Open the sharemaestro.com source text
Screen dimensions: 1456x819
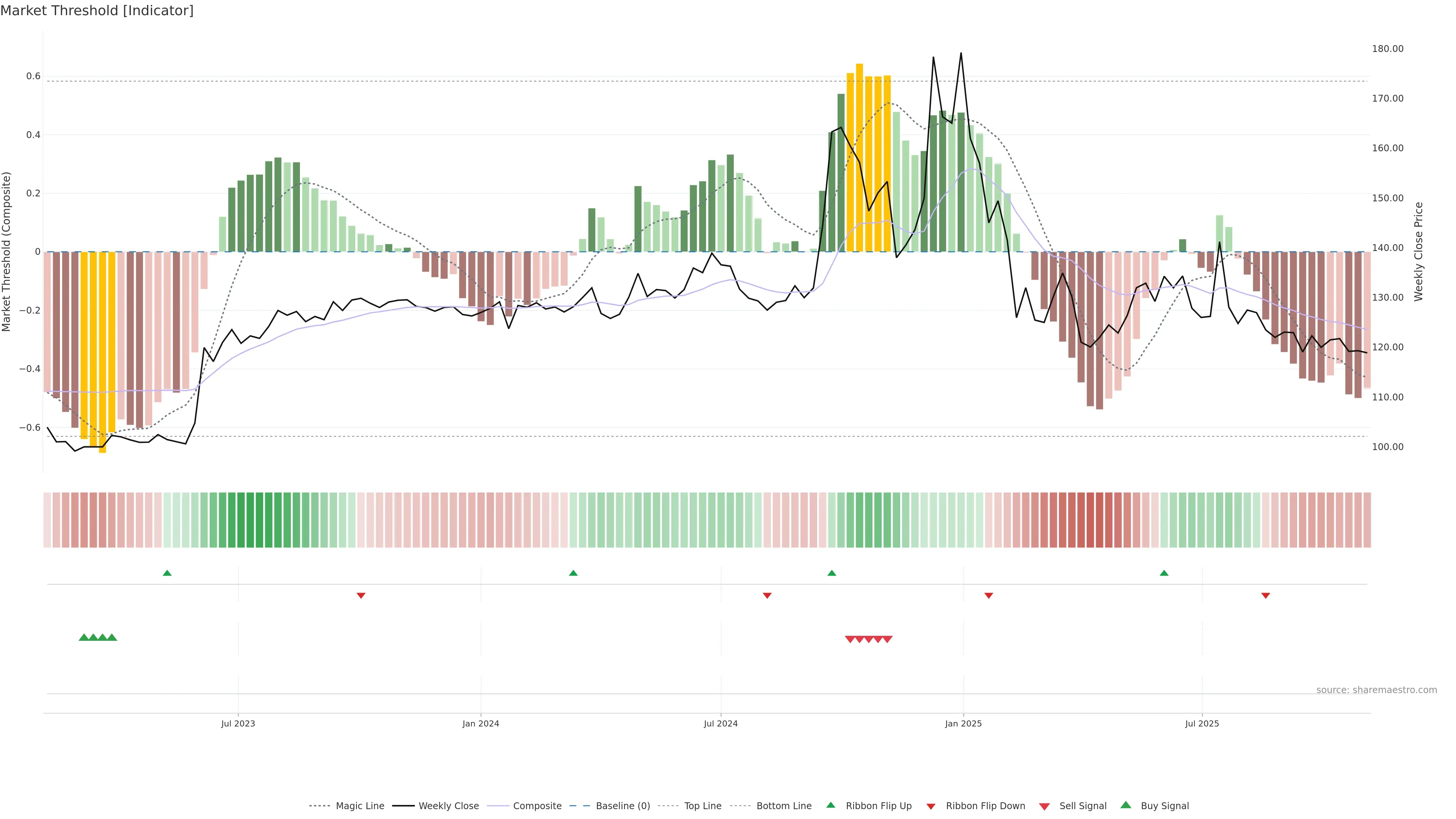[1376, 690]
